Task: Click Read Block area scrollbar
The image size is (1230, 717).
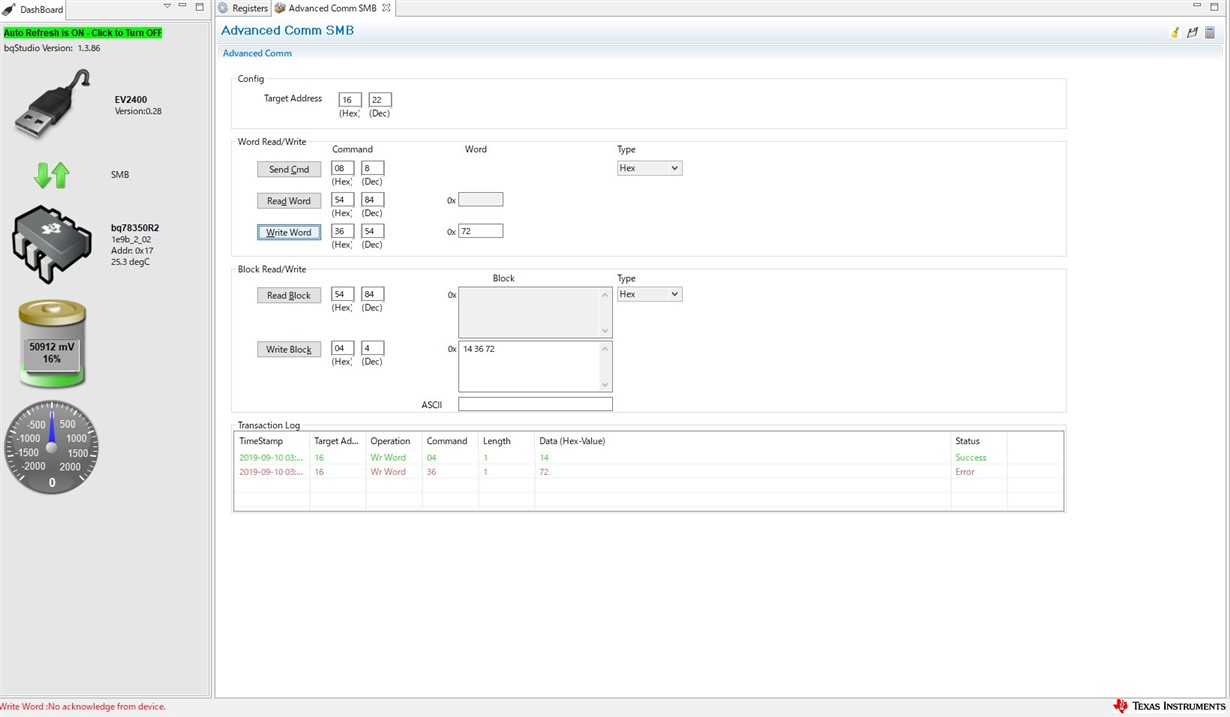Action: [x=605, y=312]
